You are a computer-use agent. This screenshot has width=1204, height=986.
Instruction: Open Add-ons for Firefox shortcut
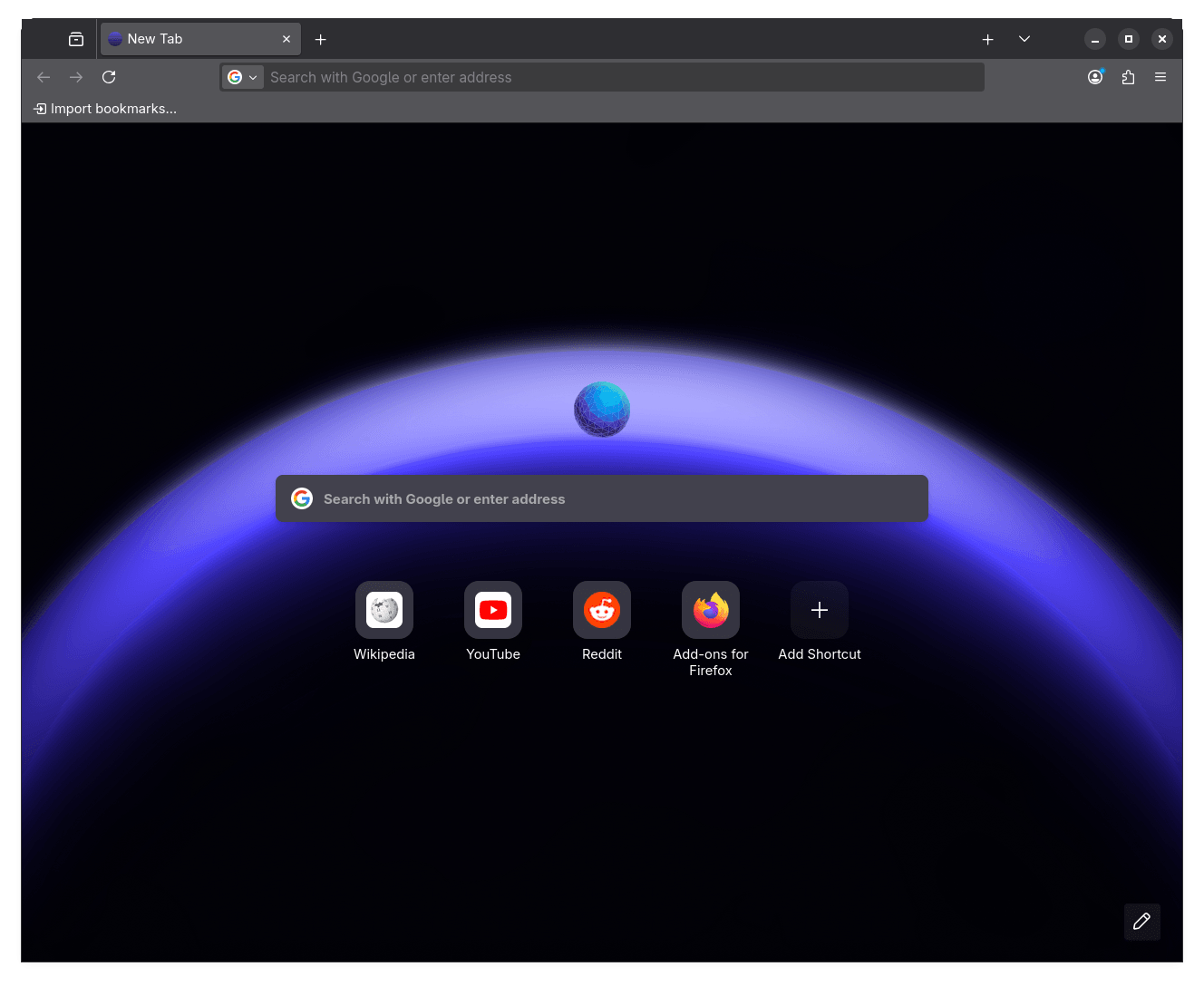coord(711,610)
